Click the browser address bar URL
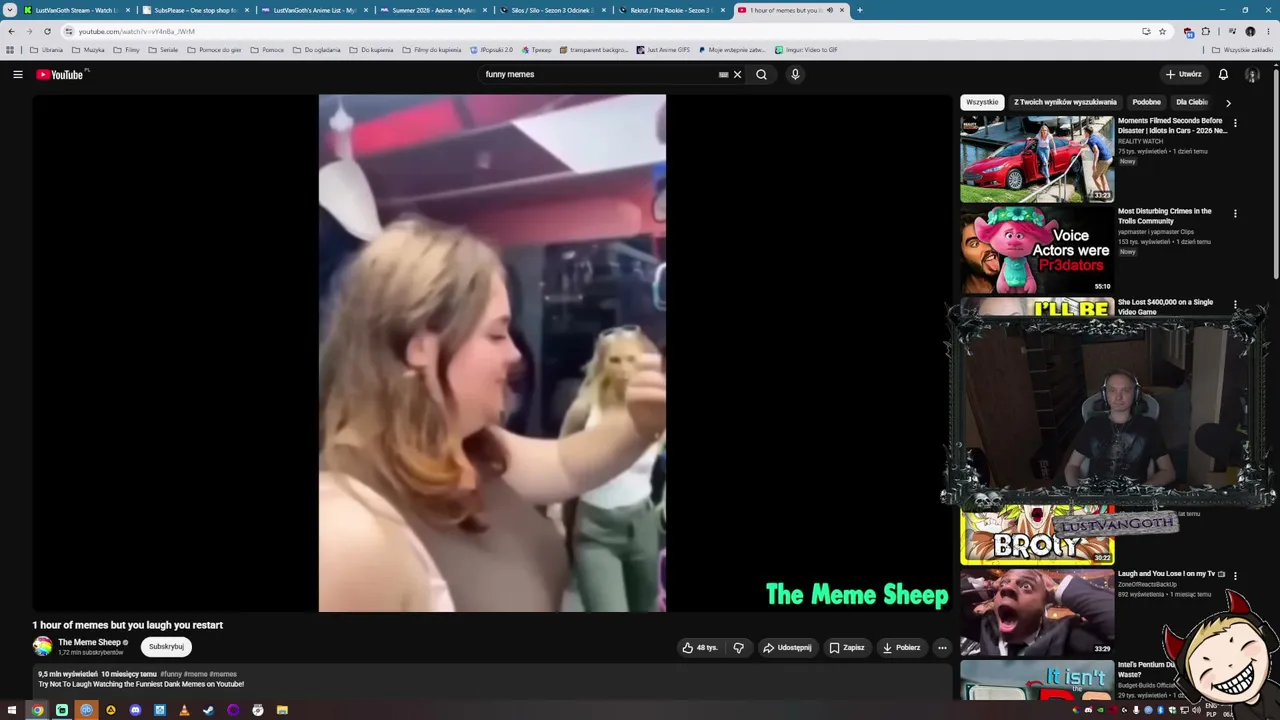This screenshot has width=1280, height=720. tap(137, 31)
